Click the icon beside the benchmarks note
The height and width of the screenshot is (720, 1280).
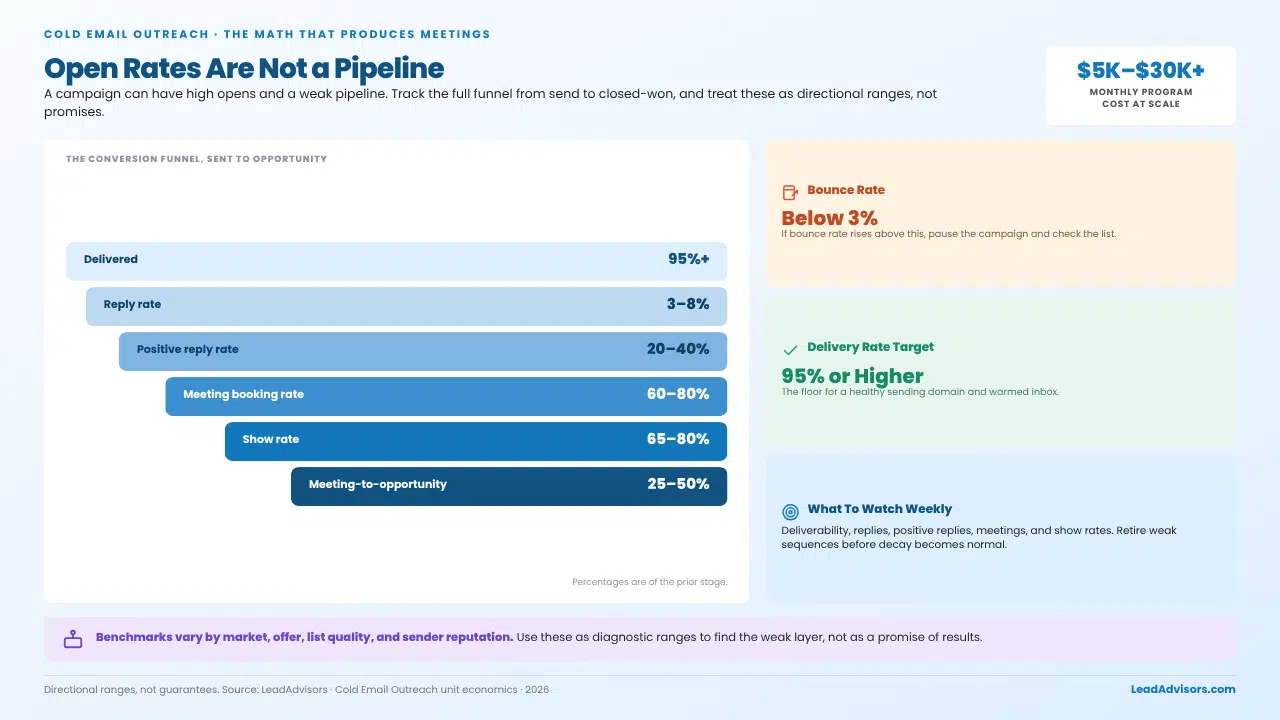(x=73, y=639)
